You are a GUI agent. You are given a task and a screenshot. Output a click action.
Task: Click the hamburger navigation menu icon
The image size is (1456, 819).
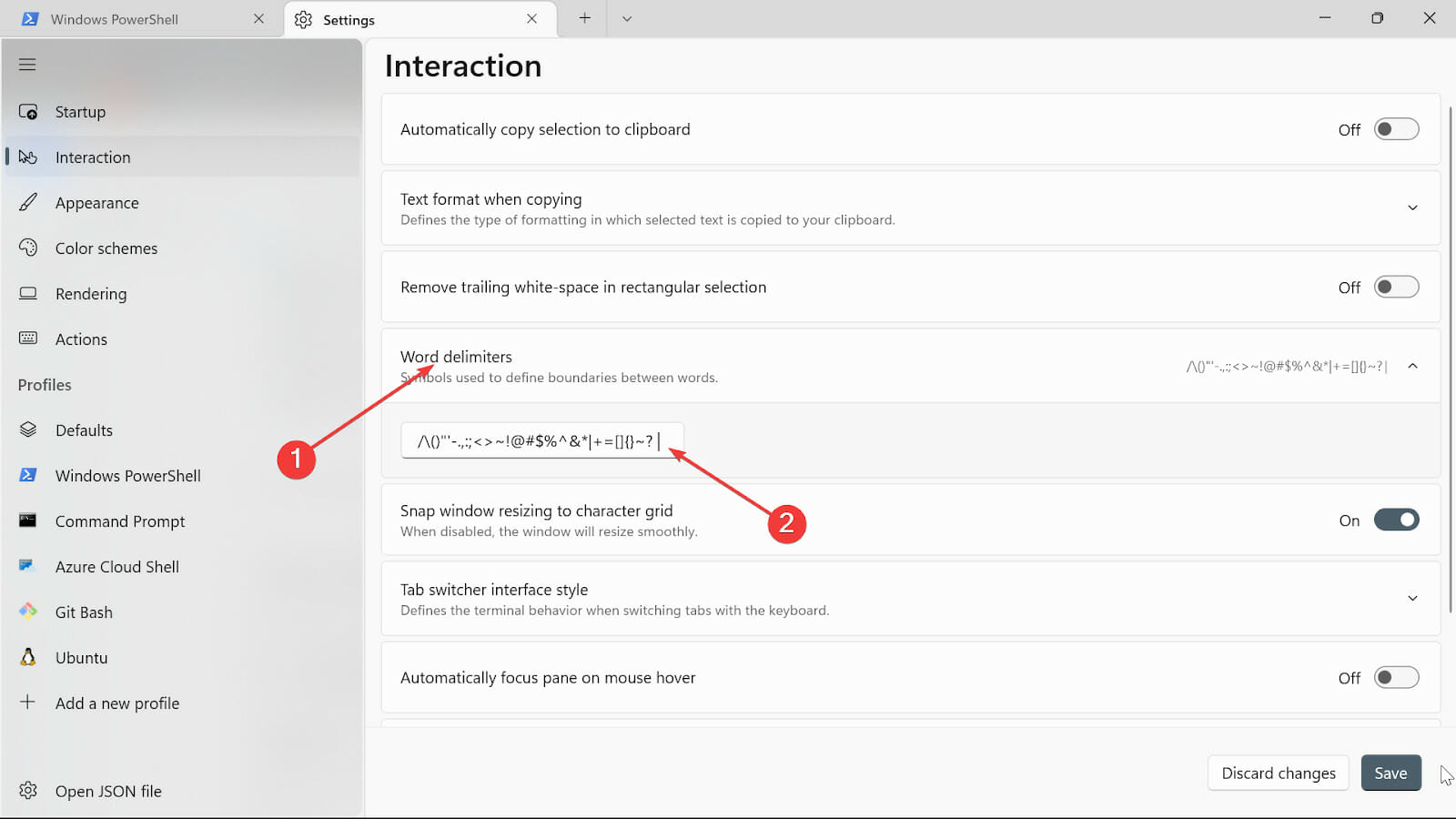pos(27,65)
